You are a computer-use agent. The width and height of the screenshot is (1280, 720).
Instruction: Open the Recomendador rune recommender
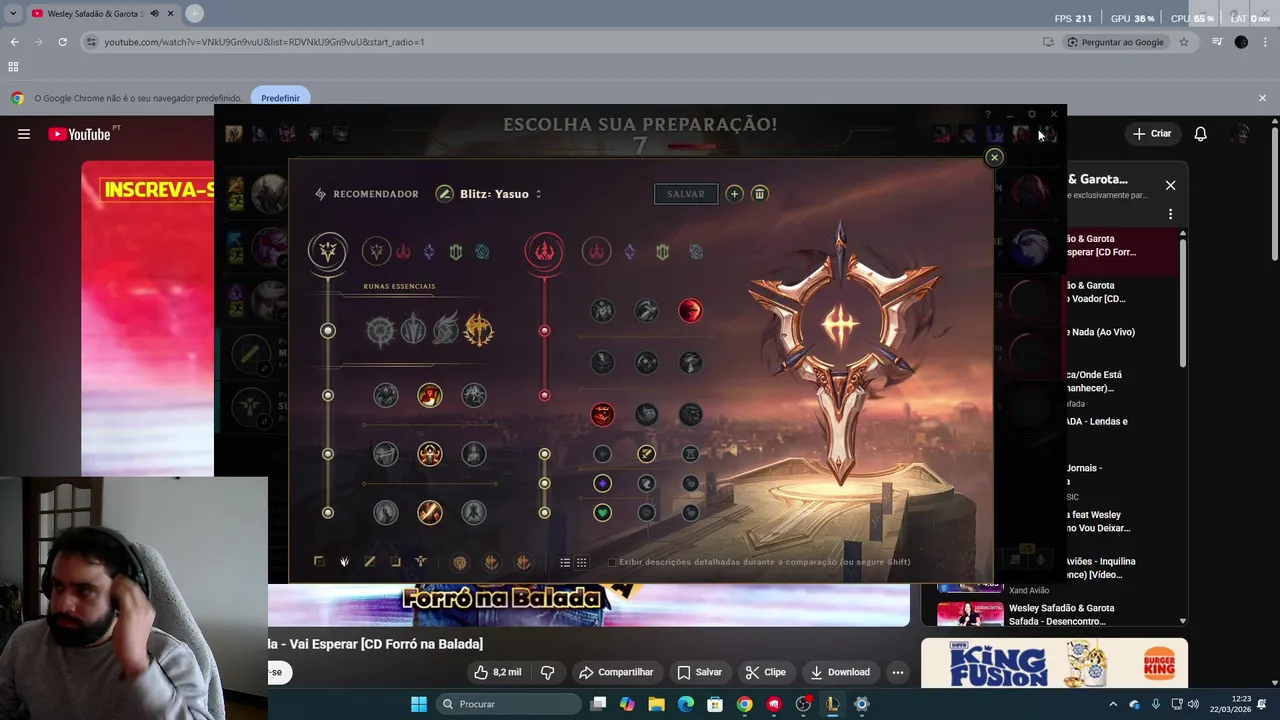[366, 194]
